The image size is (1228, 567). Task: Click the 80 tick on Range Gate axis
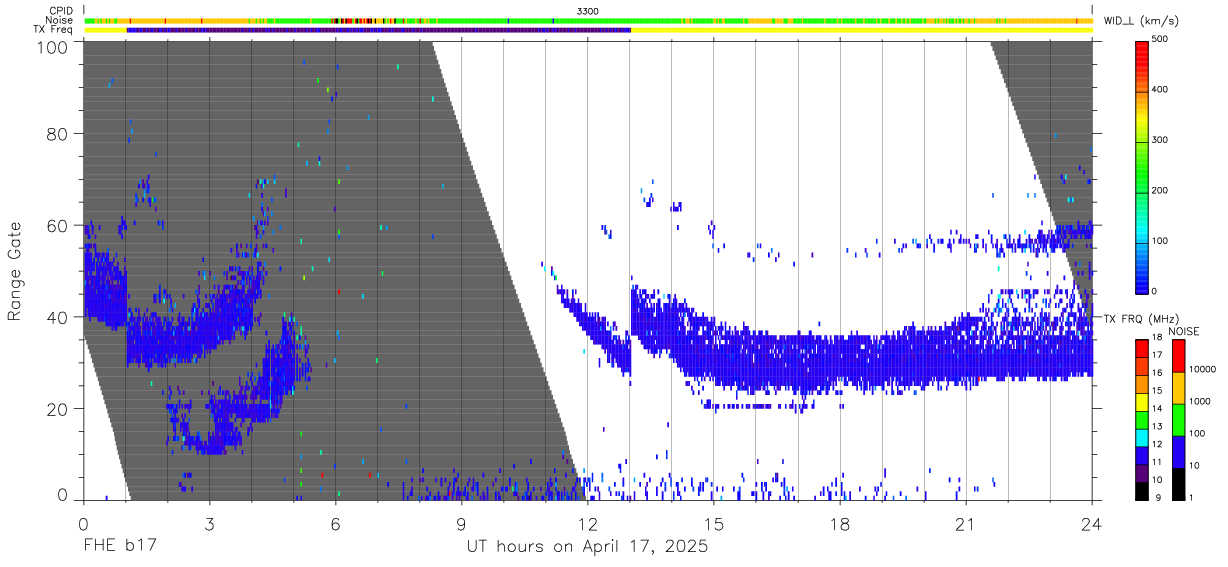pyautogui.click(x=56, y=134)
